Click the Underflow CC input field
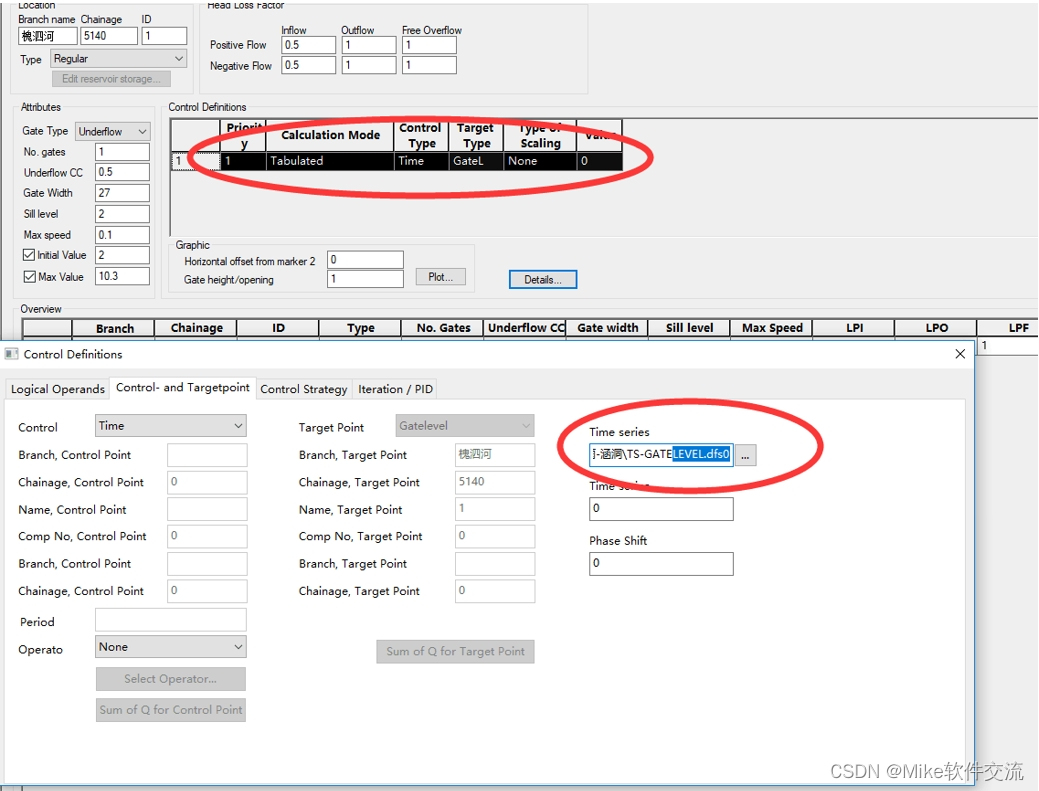1039x791 pixels. coord(123,172)
